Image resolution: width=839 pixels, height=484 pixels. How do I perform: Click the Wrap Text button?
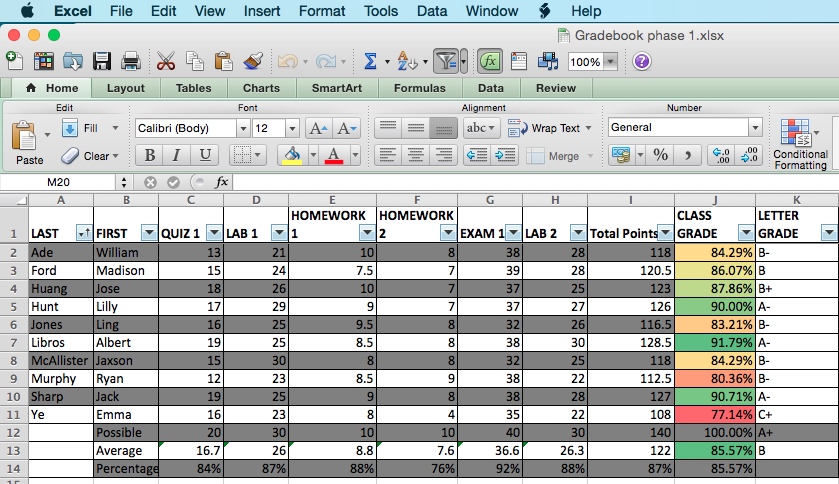click(x=545, y=128)
